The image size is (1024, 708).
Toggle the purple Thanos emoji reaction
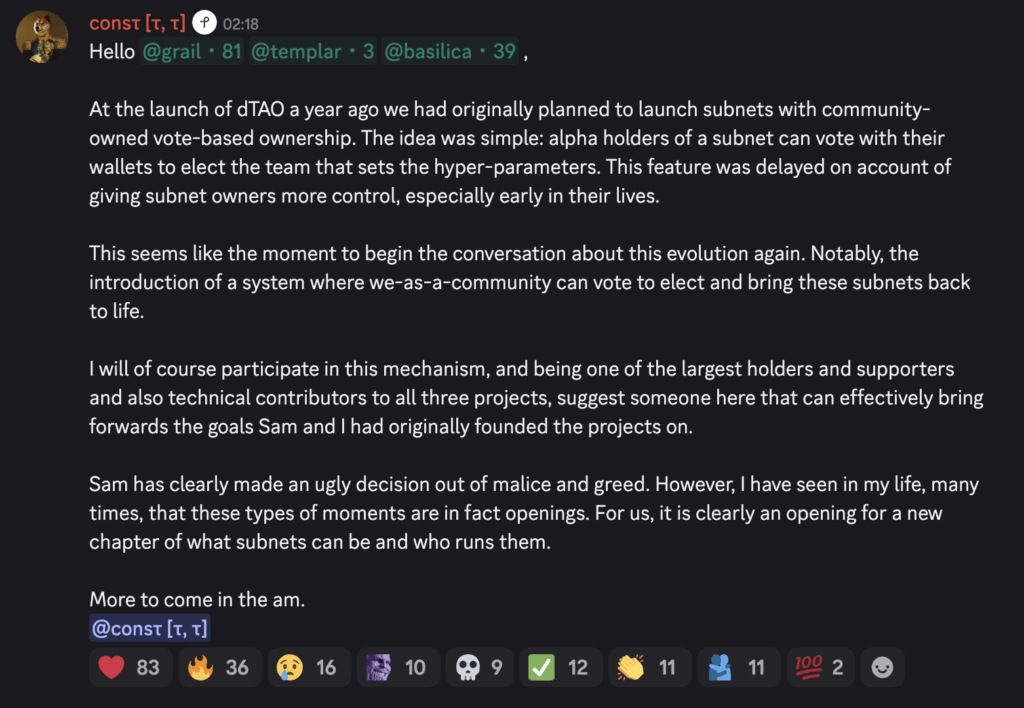pyautogui.click(x=398, y=667)
